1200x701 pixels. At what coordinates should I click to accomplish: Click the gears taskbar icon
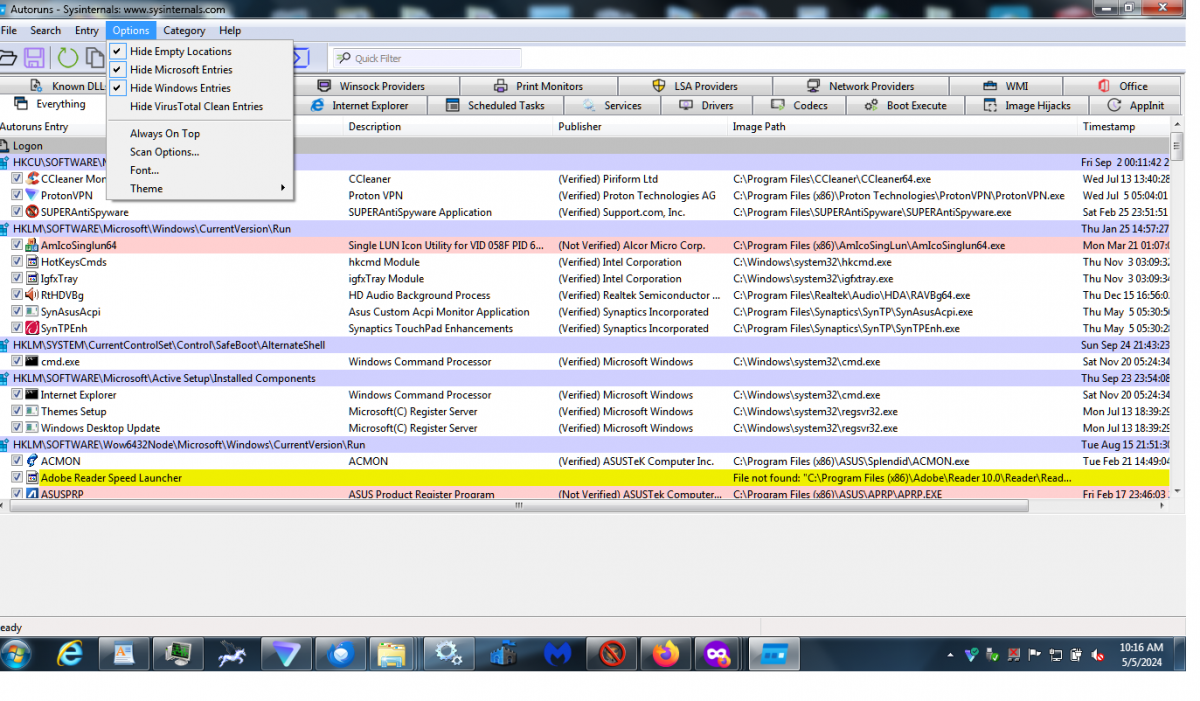(x=448, y=654)
